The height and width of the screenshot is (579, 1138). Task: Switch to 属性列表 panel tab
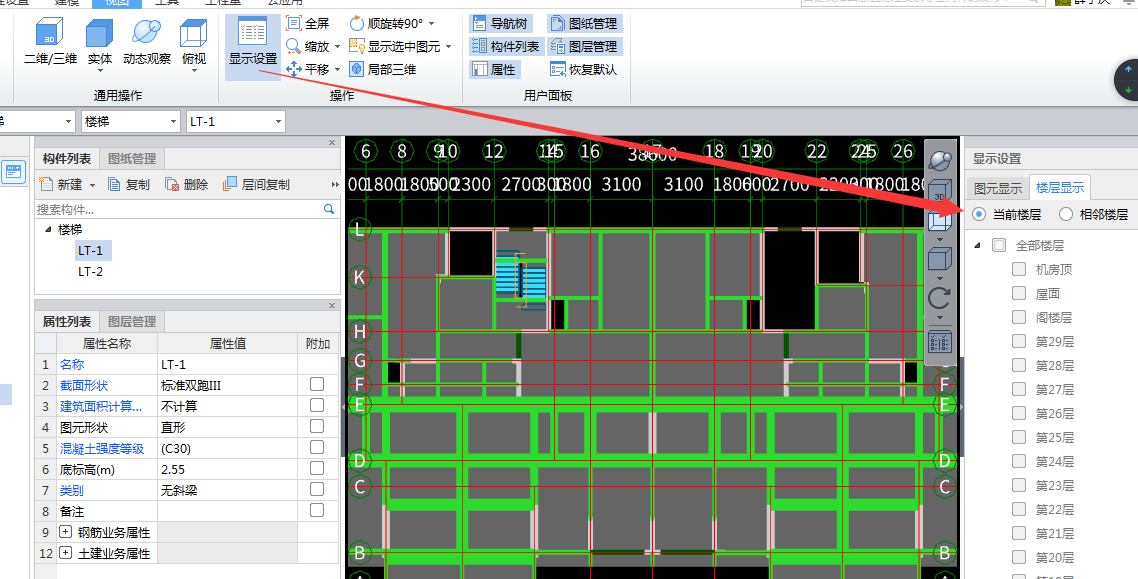click(67, 321)
